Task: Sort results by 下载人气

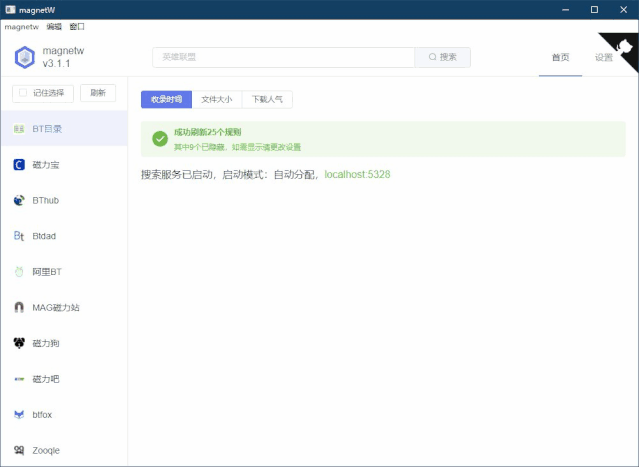Action: tap(267, 99)
